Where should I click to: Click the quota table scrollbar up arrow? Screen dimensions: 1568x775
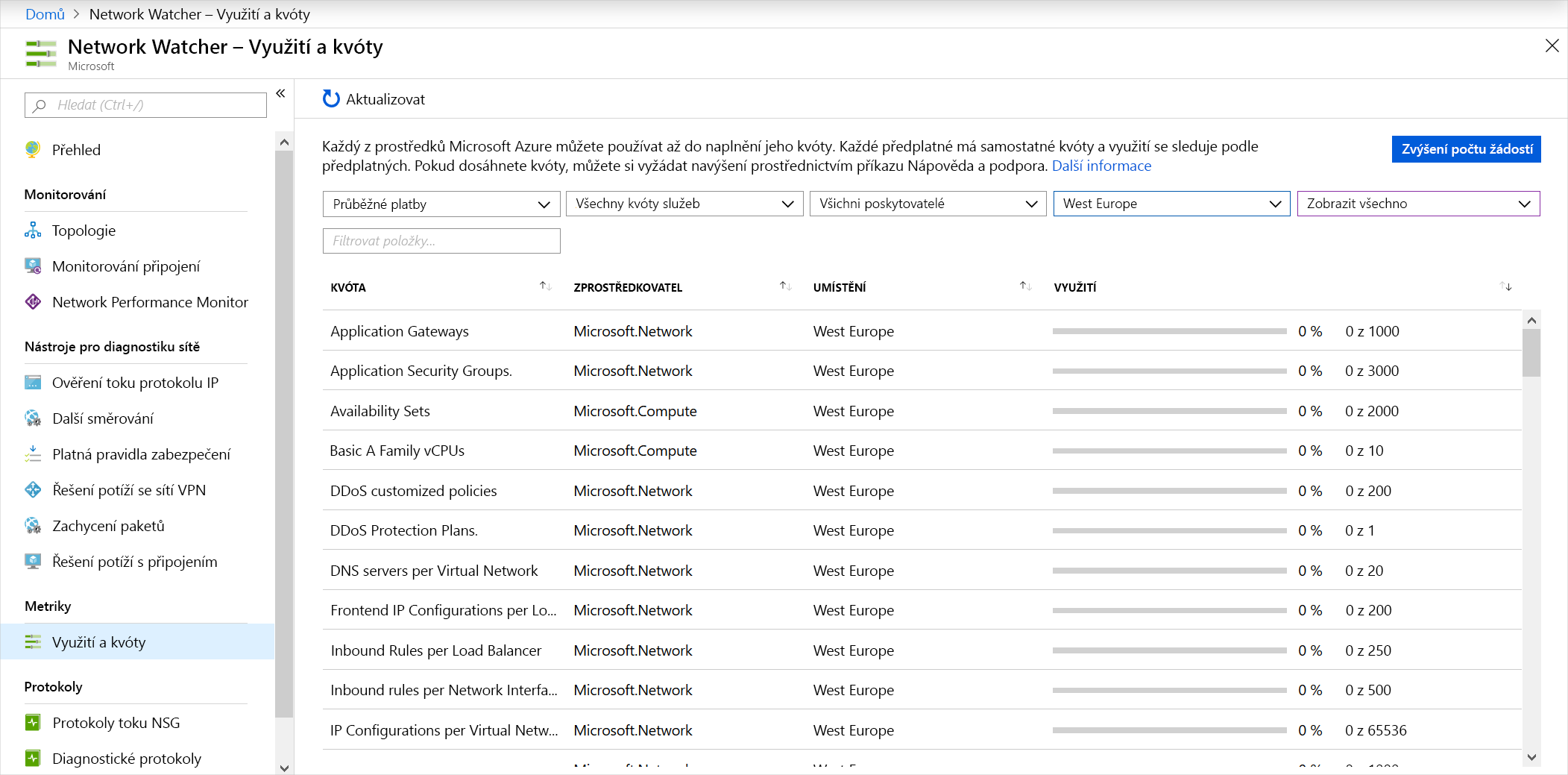click(1531, 320)
